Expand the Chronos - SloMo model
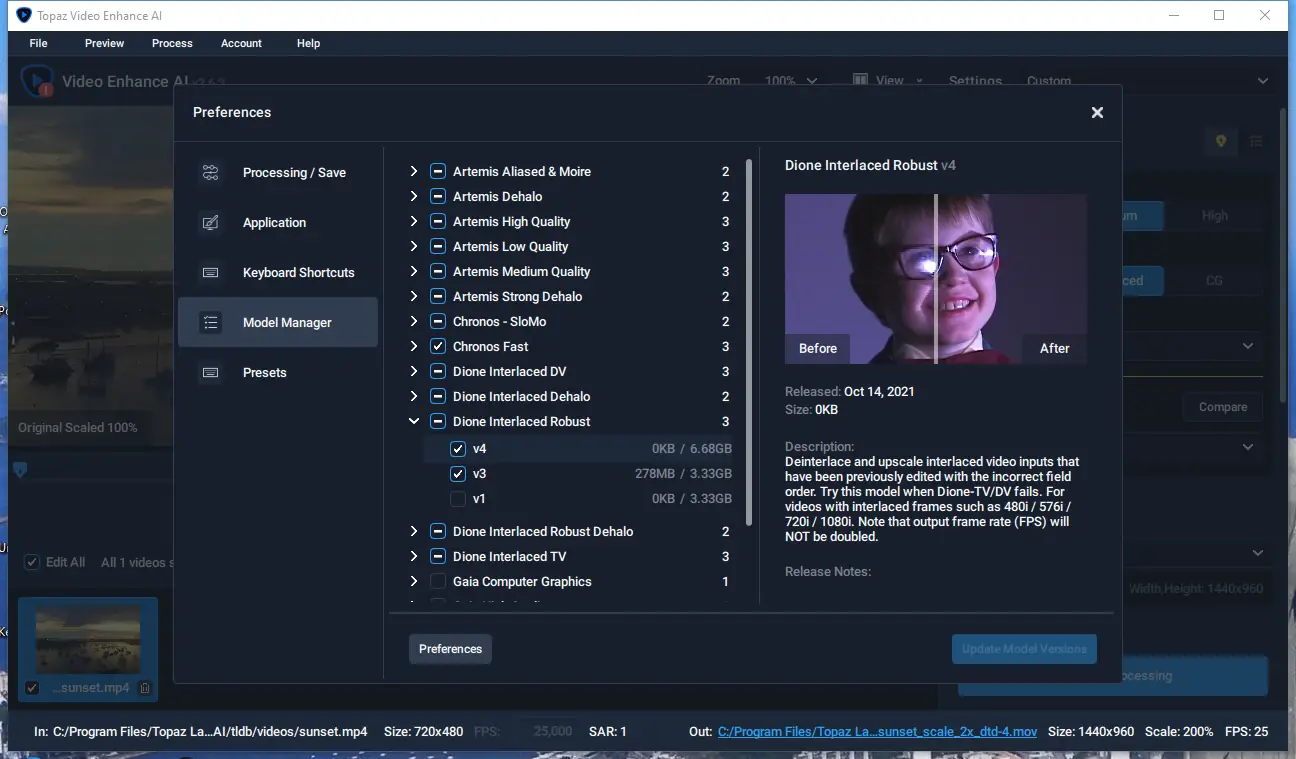The image size is (1296, 759). click(414, 322)
